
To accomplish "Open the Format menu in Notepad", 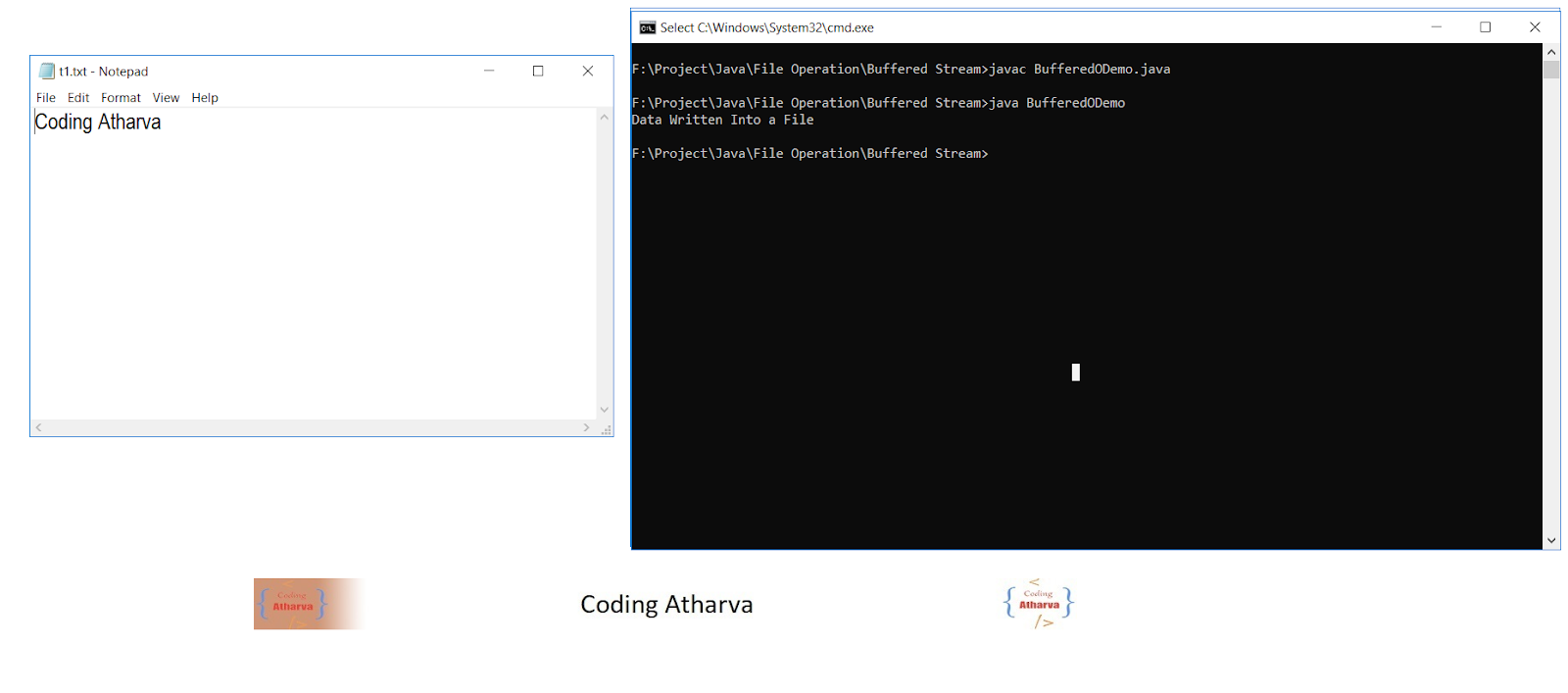I will coord(121,98).
